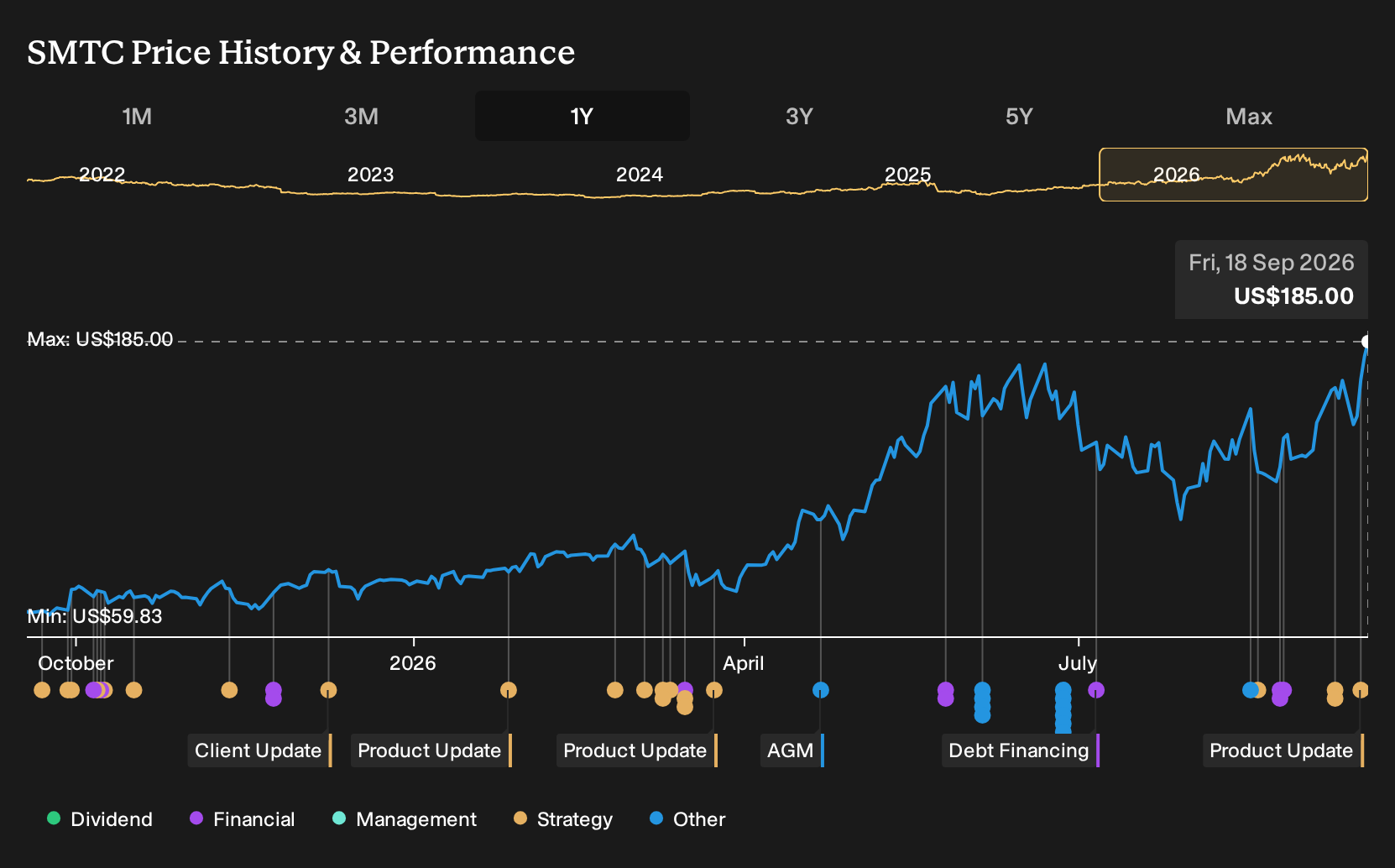Click the purple Financial legend dot
Screen dimensions: 1395x868
point(196,818)
